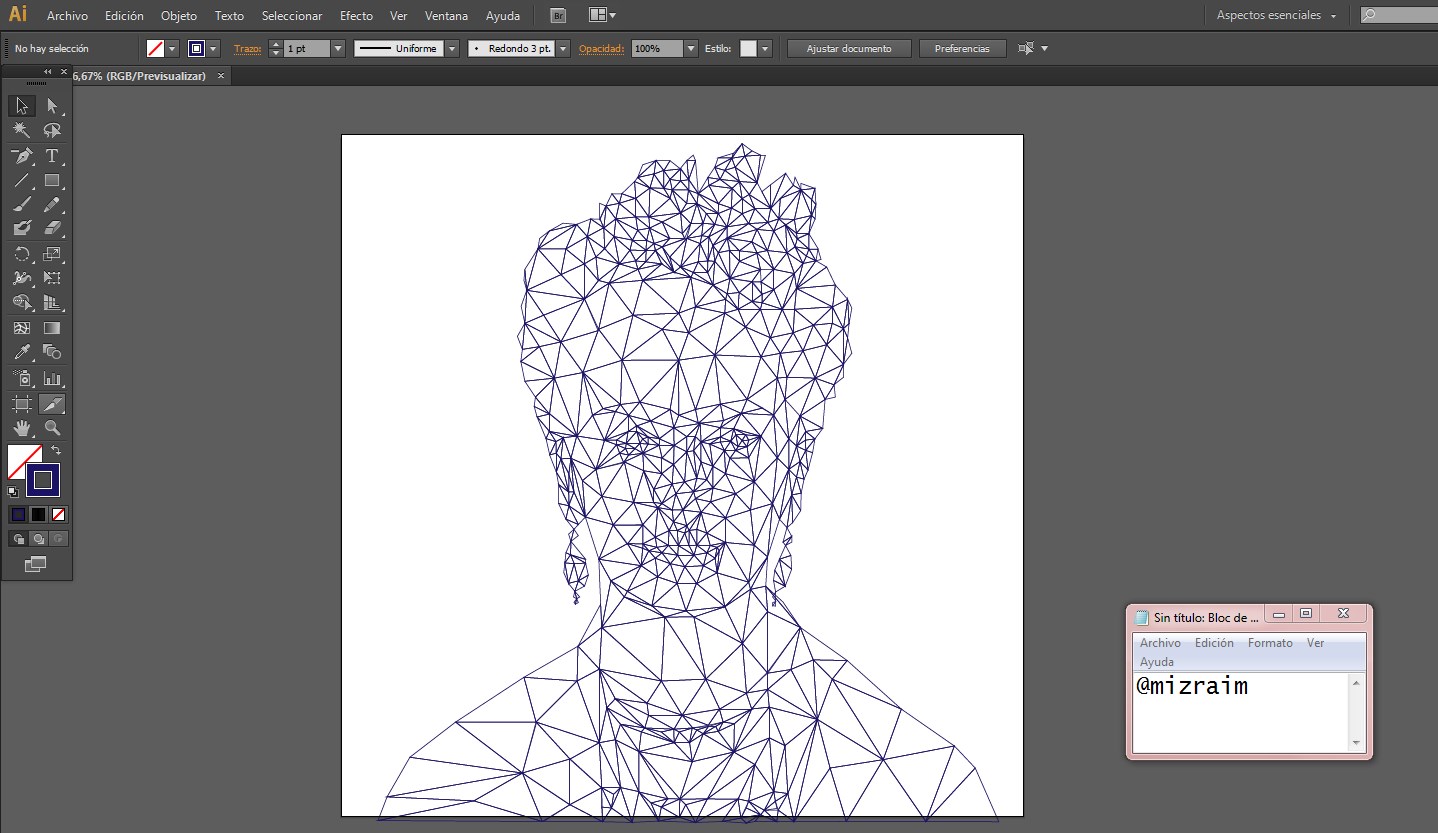Viewport: 1438px width, 833px height.
Task: Open the Arrange Documents layout dropdown
Action: pyautogui.click(x=602, y=15)
